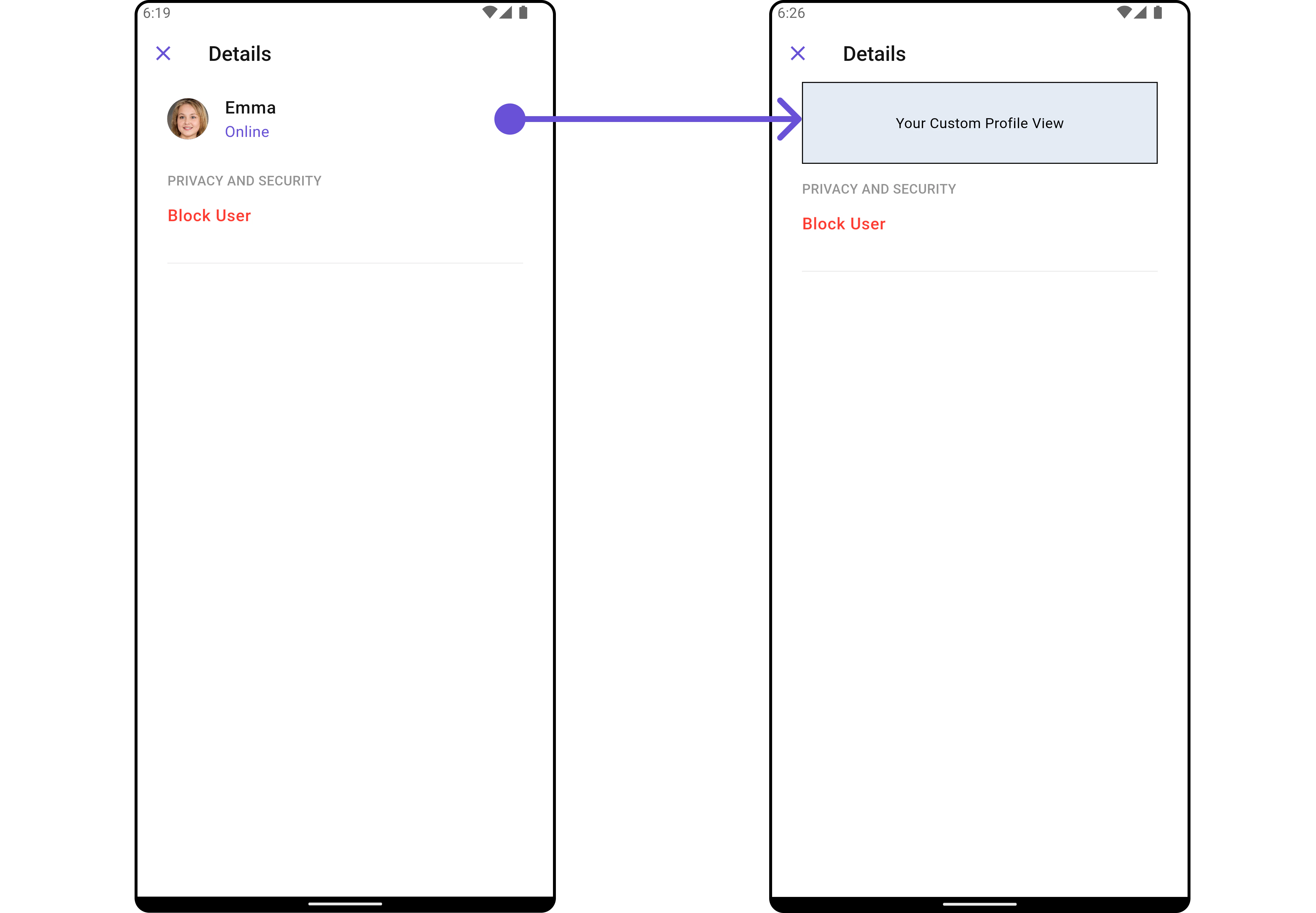Image resolution: width=1316 pixels, height=913 pixels.
Task: Tap the 6:19 clock in status bar
Action: 157,13
